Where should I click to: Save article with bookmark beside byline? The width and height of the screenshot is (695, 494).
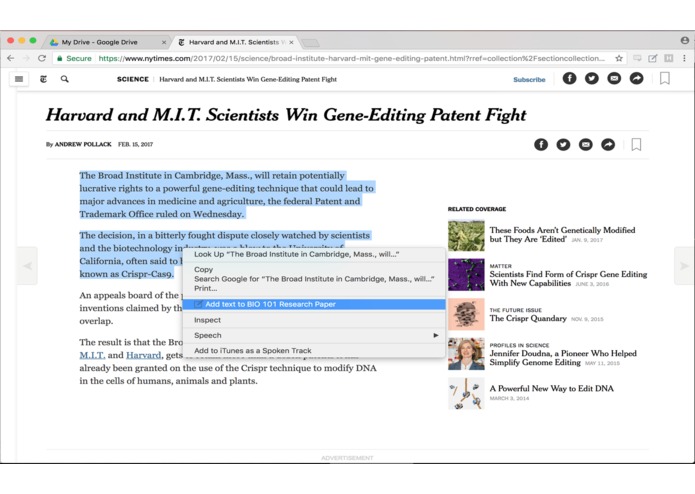click(x=636, y=144)
